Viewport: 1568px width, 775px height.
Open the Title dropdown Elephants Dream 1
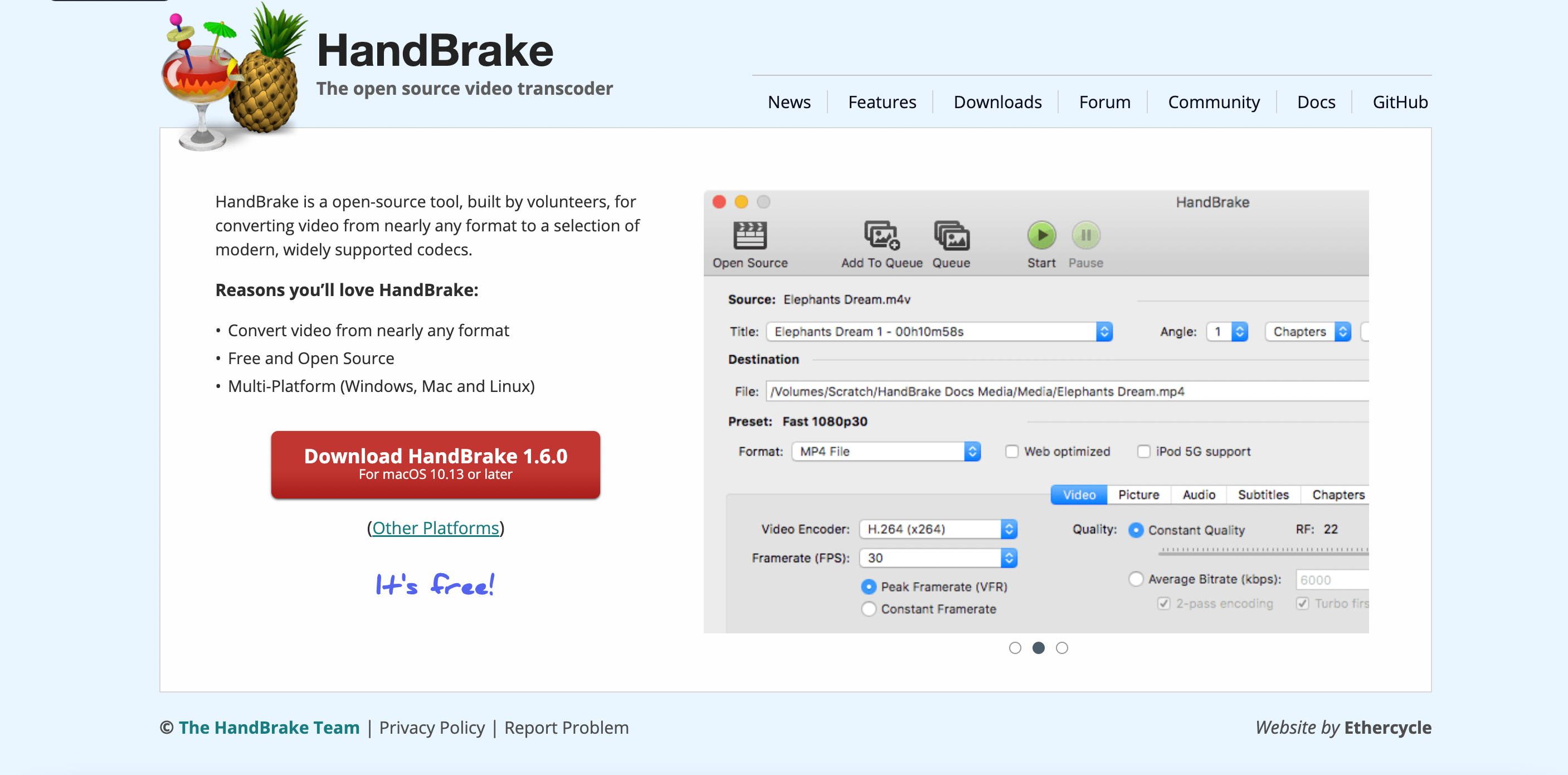[939, 331]
